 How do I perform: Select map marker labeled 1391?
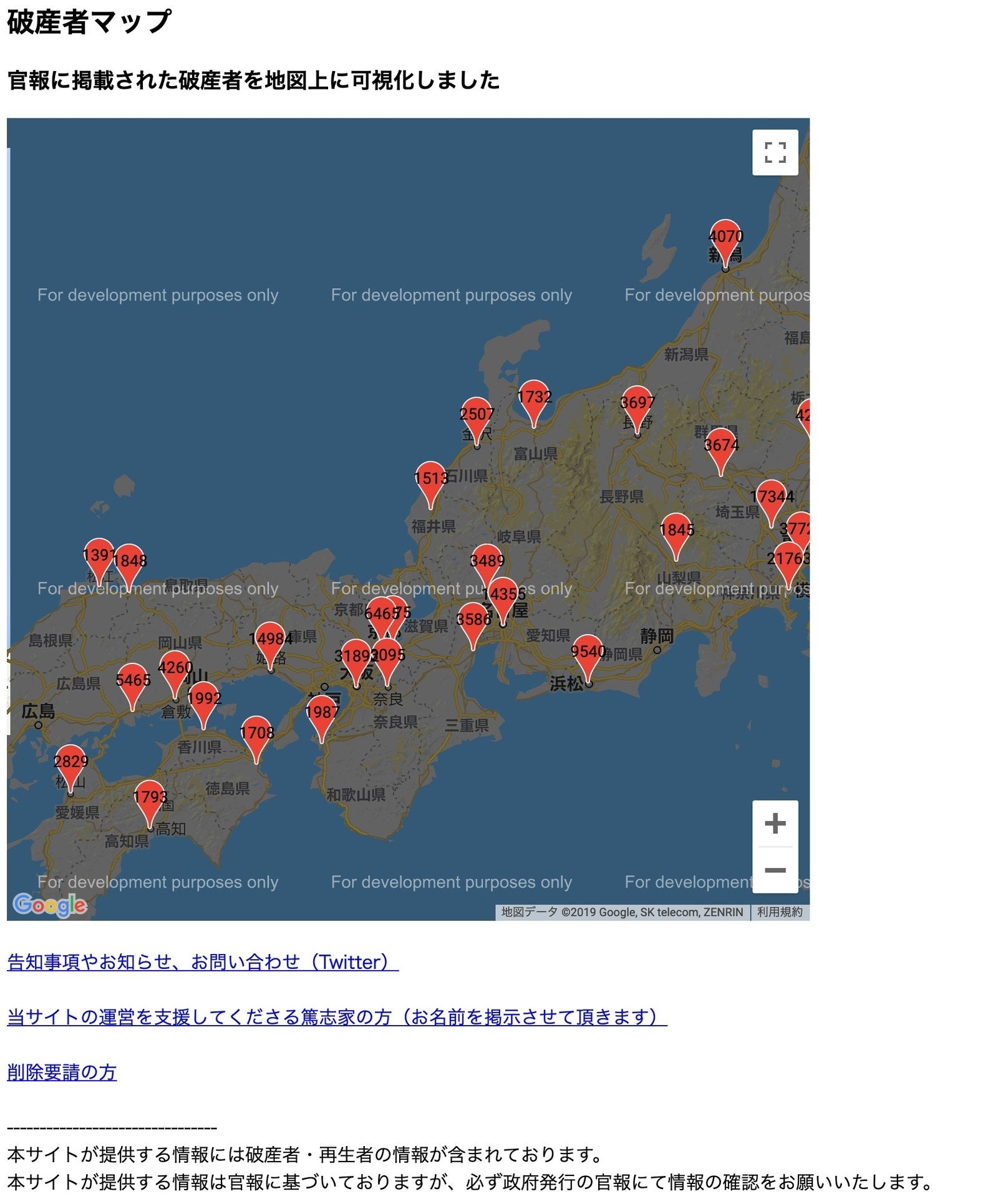[99, 562]
